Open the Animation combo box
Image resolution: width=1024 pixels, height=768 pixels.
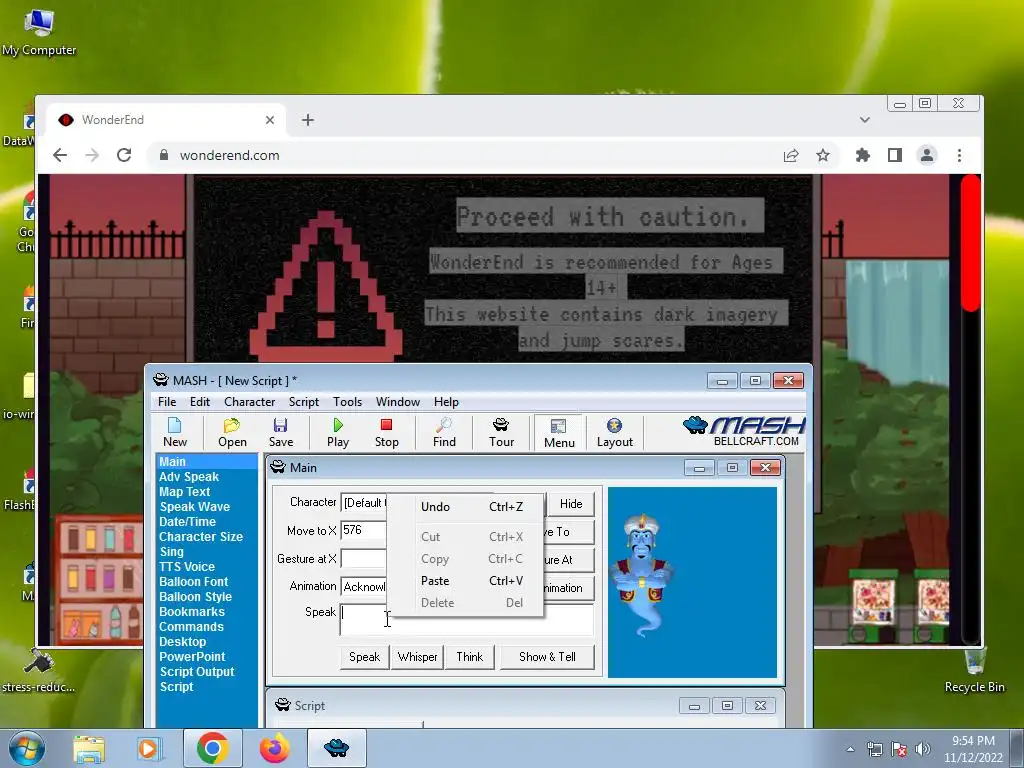pyautogui.click(x=364, y=586)
